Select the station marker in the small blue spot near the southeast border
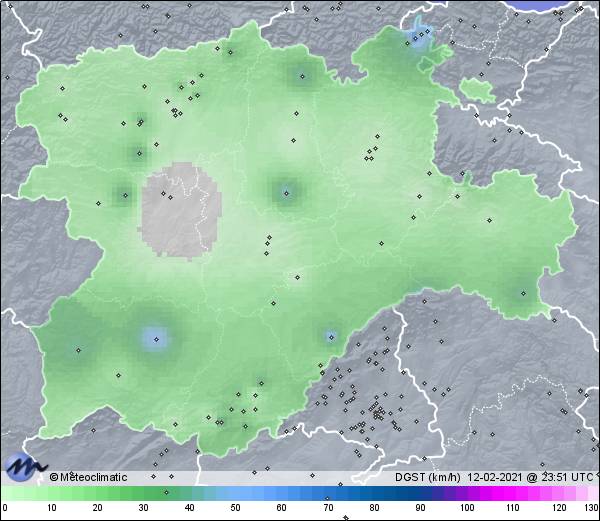Image resolution: width=600 pixels, height=521 pixels. (331, 337)
